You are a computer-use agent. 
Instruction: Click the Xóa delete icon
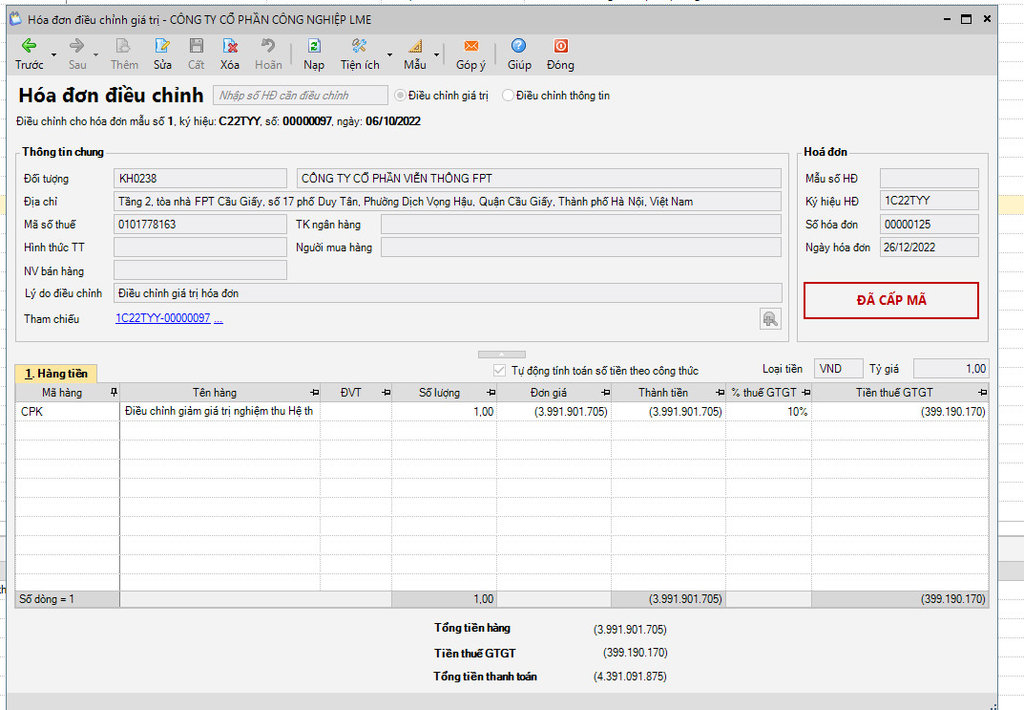[230, 46]
